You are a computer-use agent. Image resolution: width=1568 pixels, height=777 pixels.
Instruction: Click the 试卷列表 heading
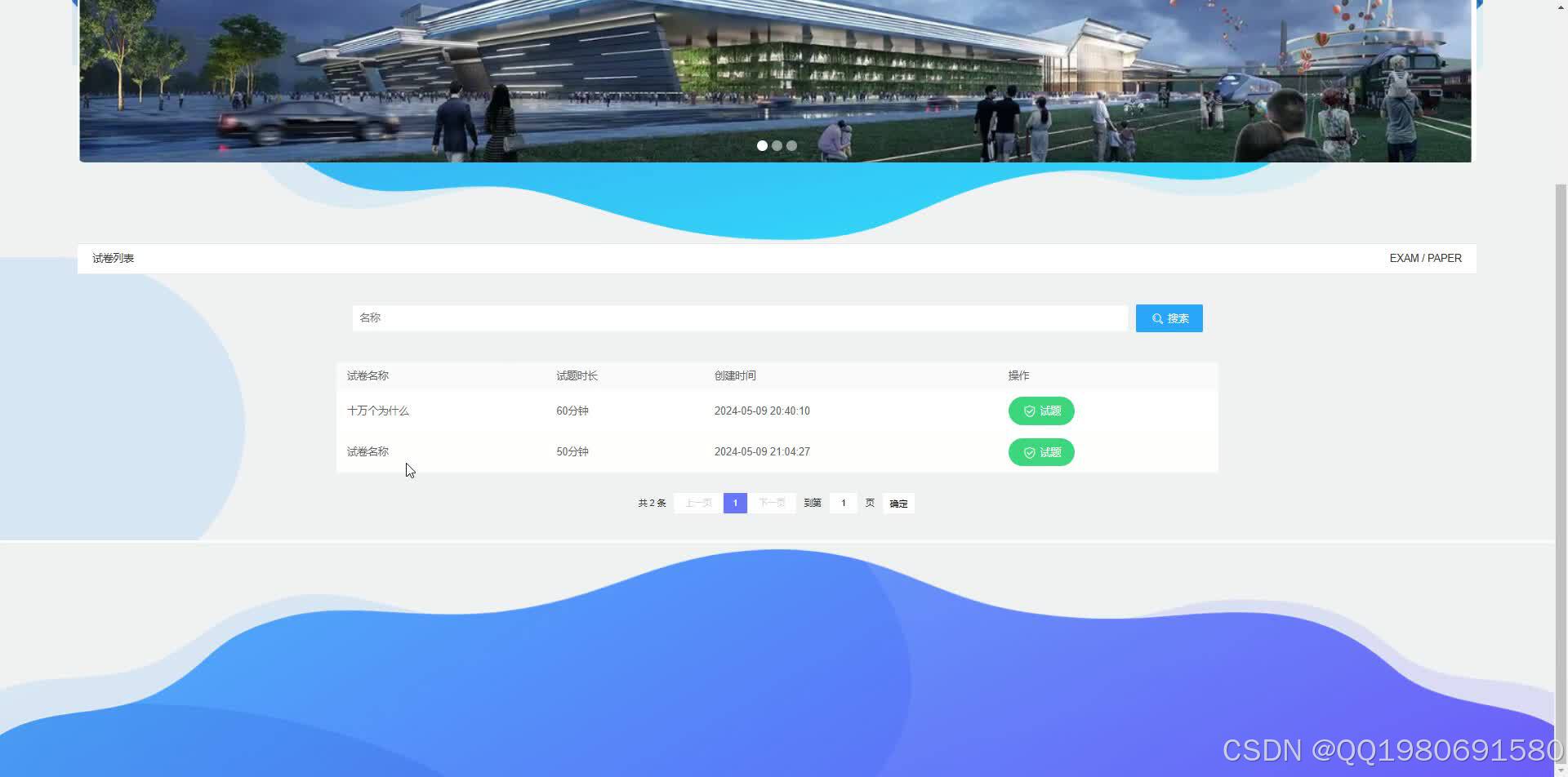pos(113,258)
